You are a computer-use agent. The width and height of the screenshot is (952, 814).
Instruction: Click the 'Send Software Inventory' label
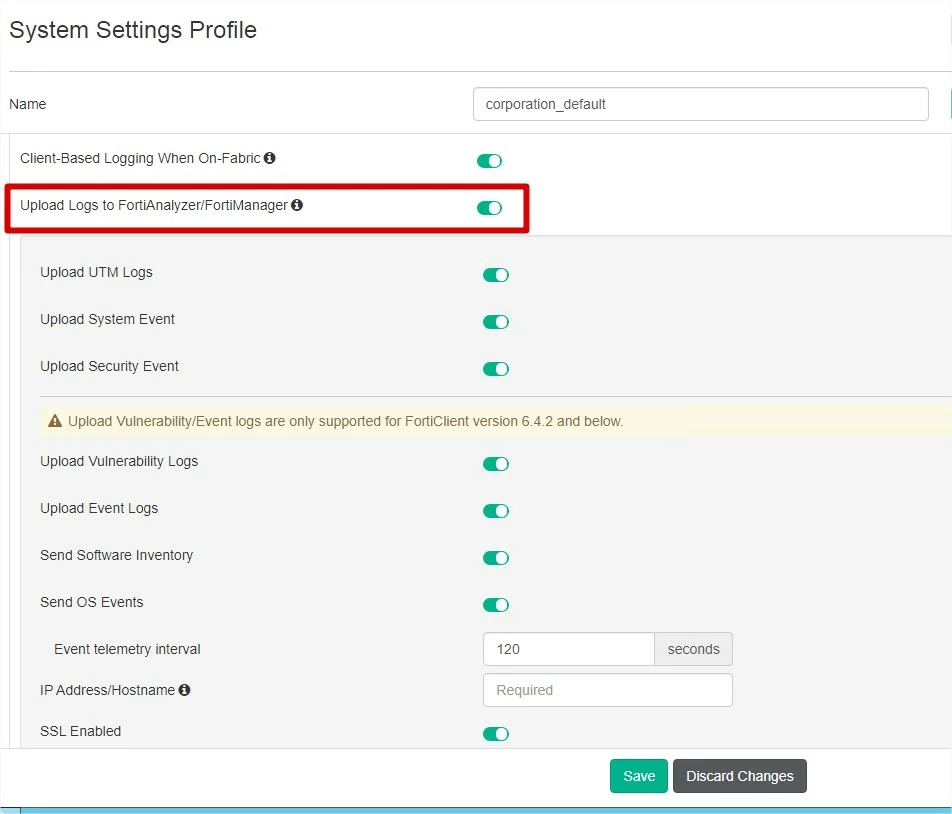coord(117,555)
